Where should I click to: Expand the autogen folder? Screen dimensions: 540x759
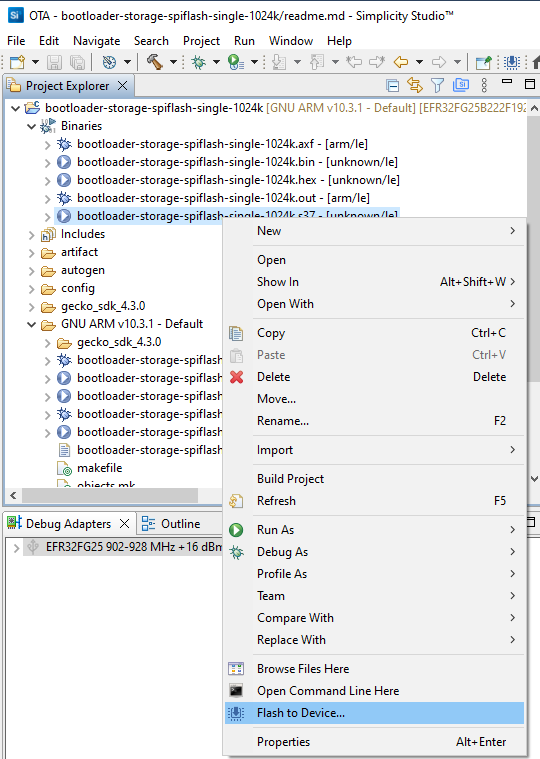point(31,271)
